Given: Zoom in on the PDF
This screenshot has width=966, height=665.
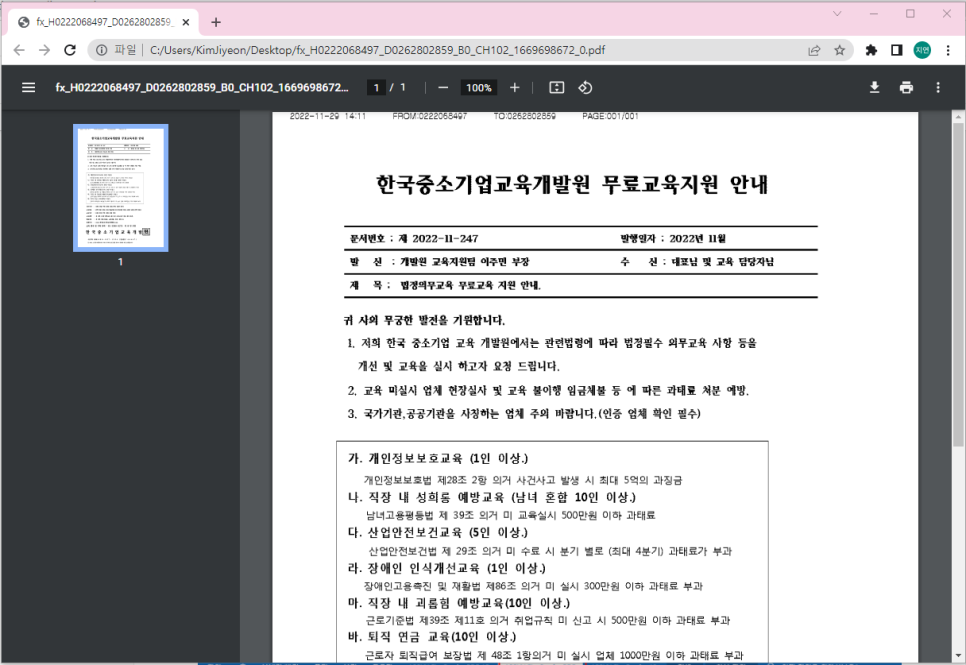Looking at the screenshot, I should (515, 88).
